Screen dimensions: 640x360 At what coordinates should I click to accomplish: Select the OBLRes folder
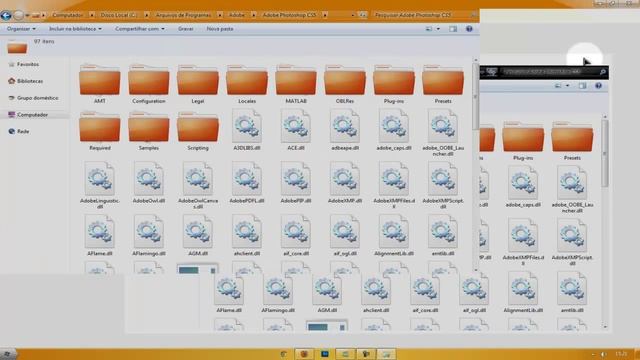click(x=345, y=83)
